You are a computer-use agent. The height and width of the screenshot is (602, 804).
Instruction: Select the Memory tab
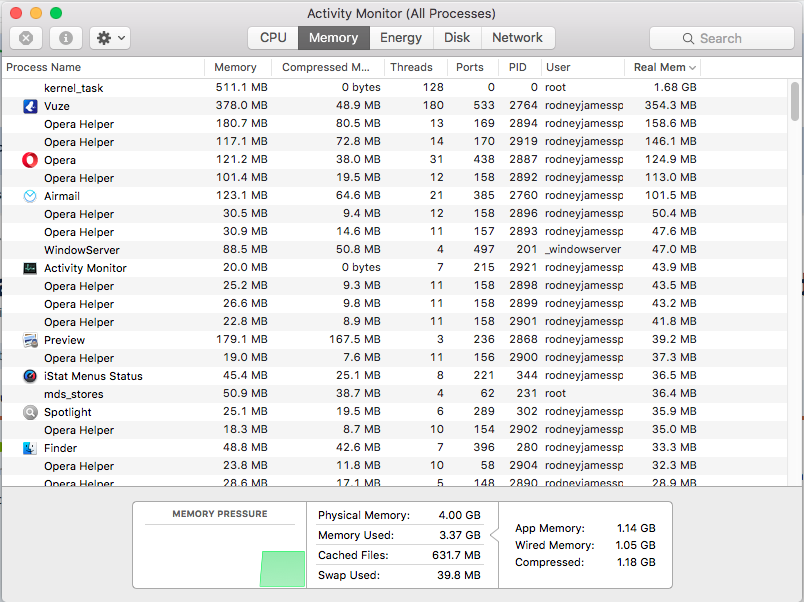coord(333,38)
